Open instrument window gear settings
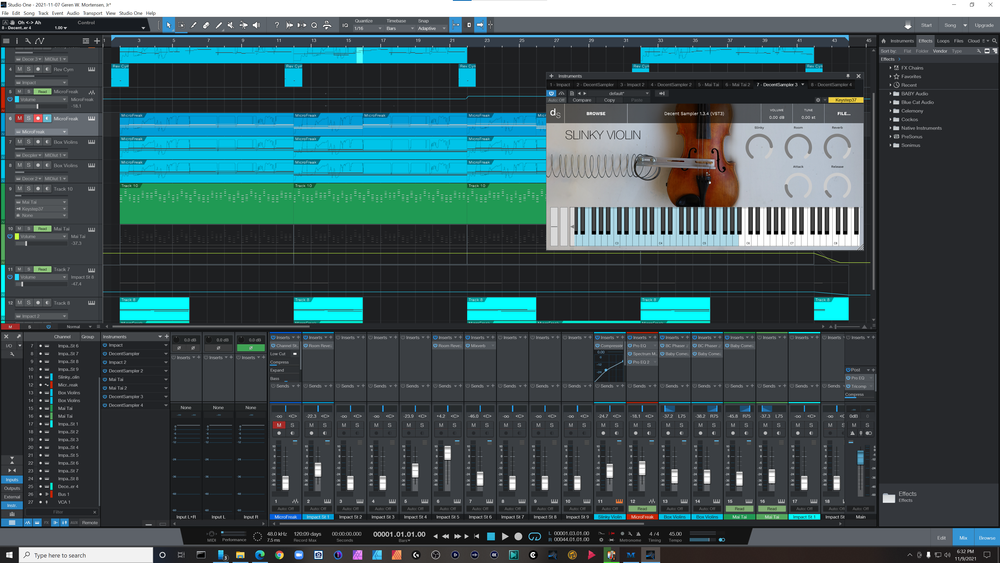 click(x=818, y=100)
